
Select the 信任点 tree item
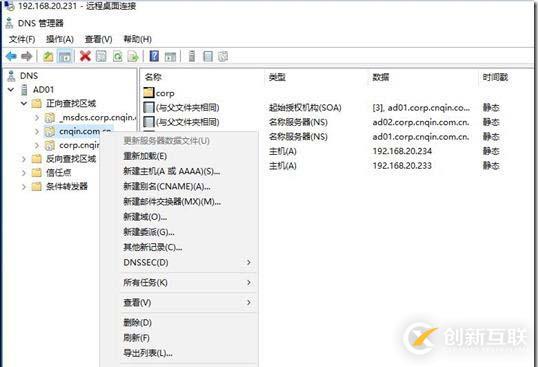click(59, 173)
